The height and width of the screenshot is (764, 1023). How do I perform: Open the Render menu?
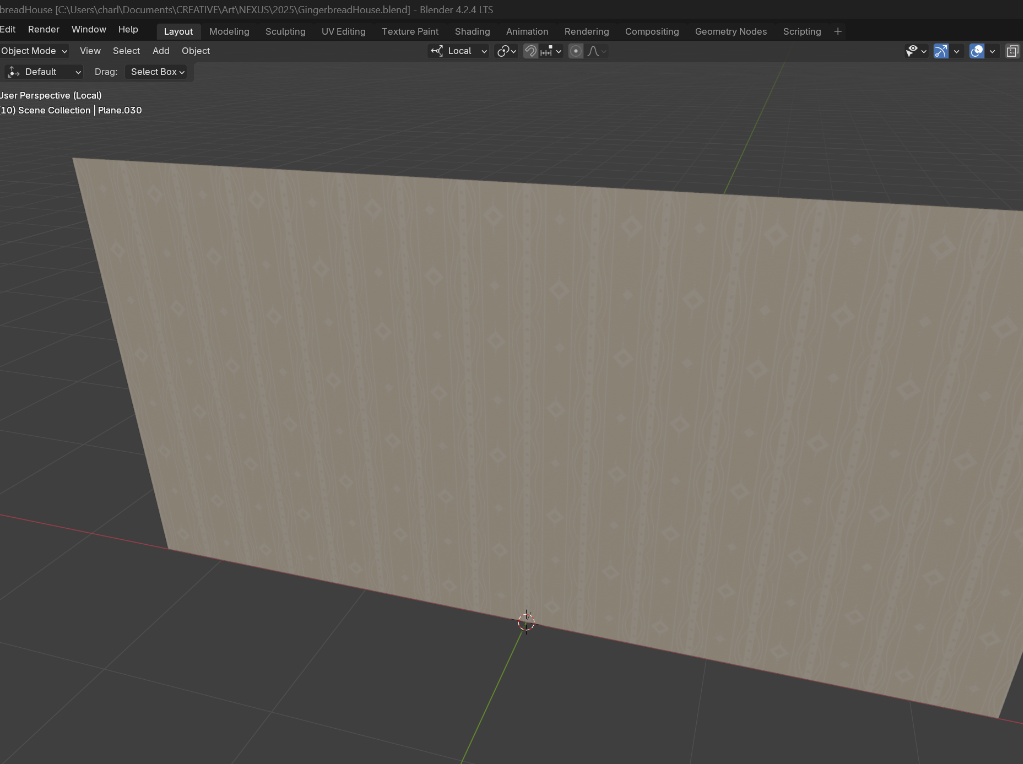(43, 30)
